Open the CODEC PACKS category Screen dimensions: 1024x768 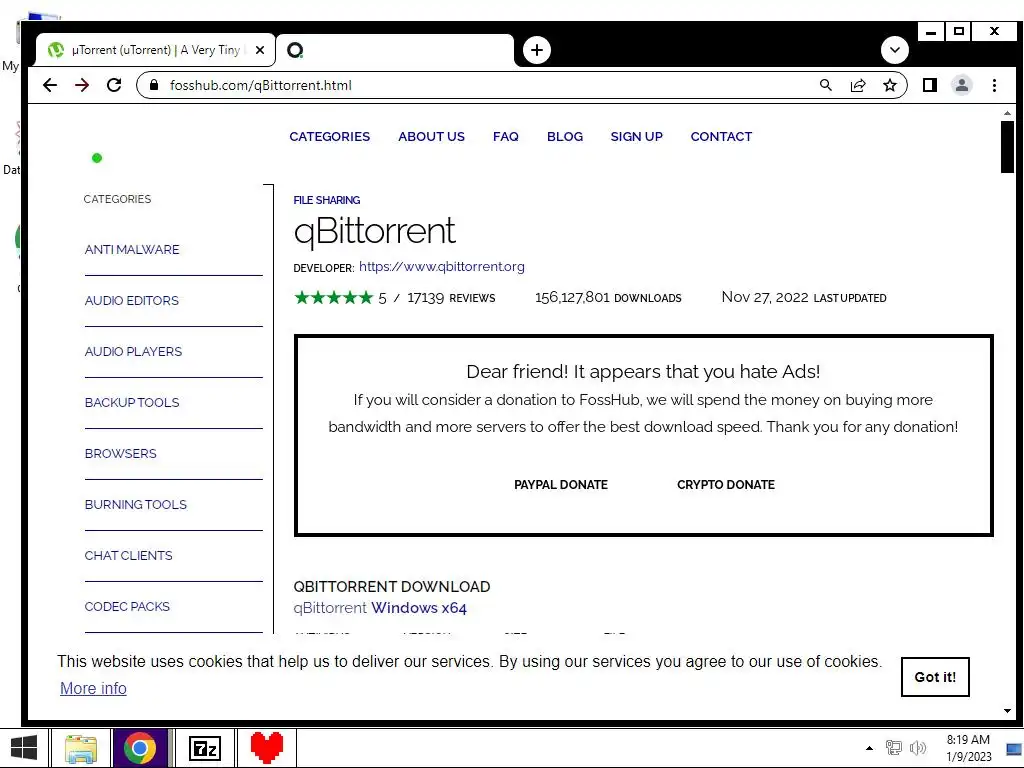(x=127, y=606)
